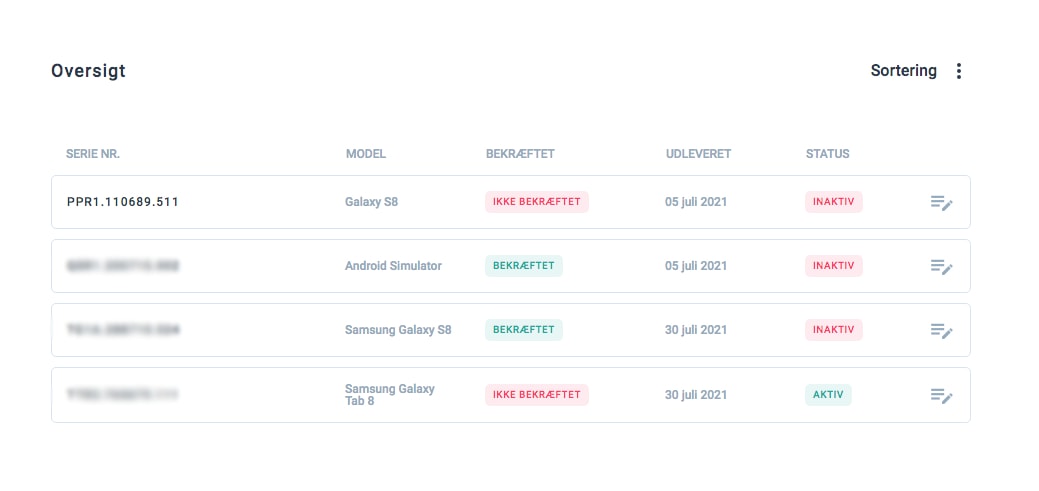
Task: Open the three-dot options menu
Action: tap(959, 71)
